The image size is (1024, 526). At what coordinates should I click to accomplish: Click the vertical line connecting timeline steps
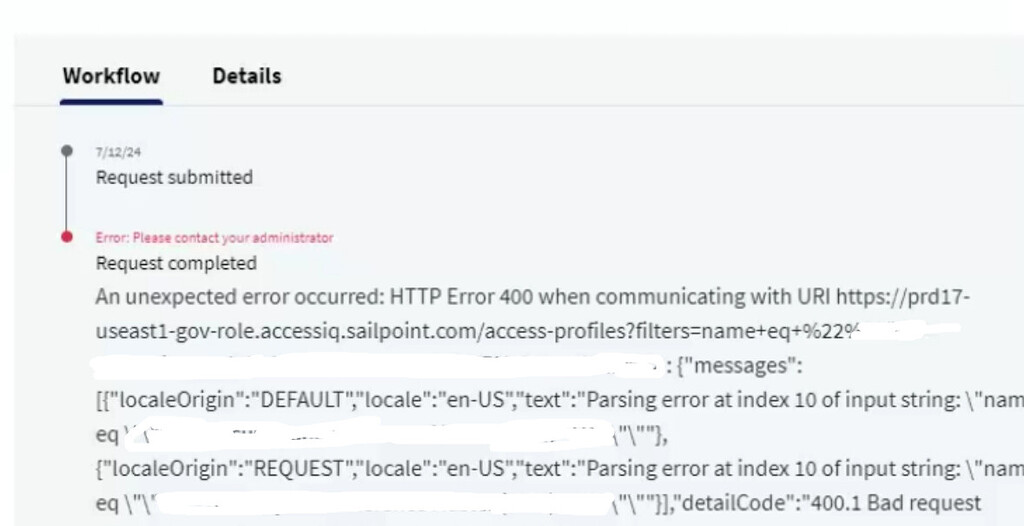pos(67,194)
